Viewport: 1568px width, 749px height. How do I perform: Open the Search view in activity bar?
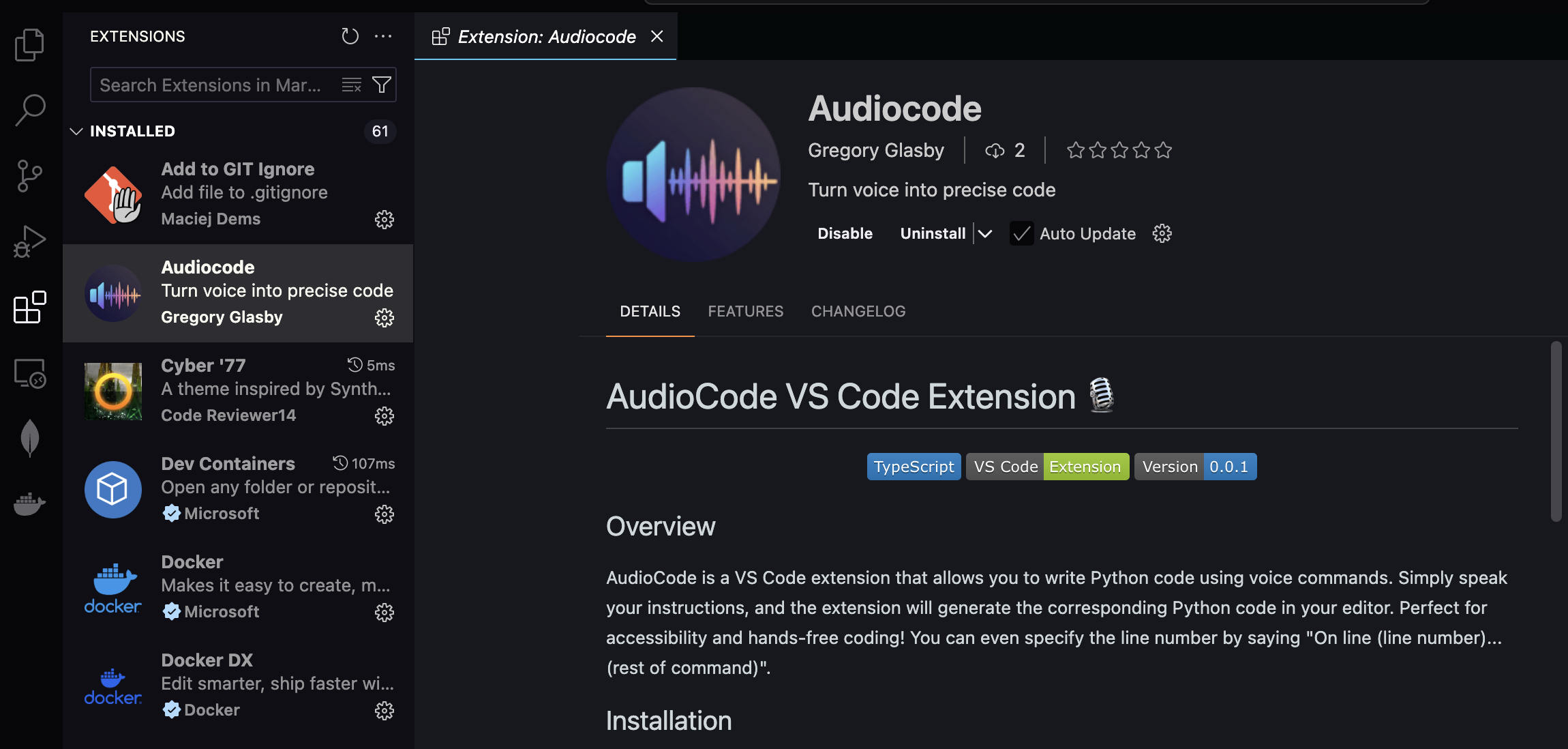(x=29, y=110)
